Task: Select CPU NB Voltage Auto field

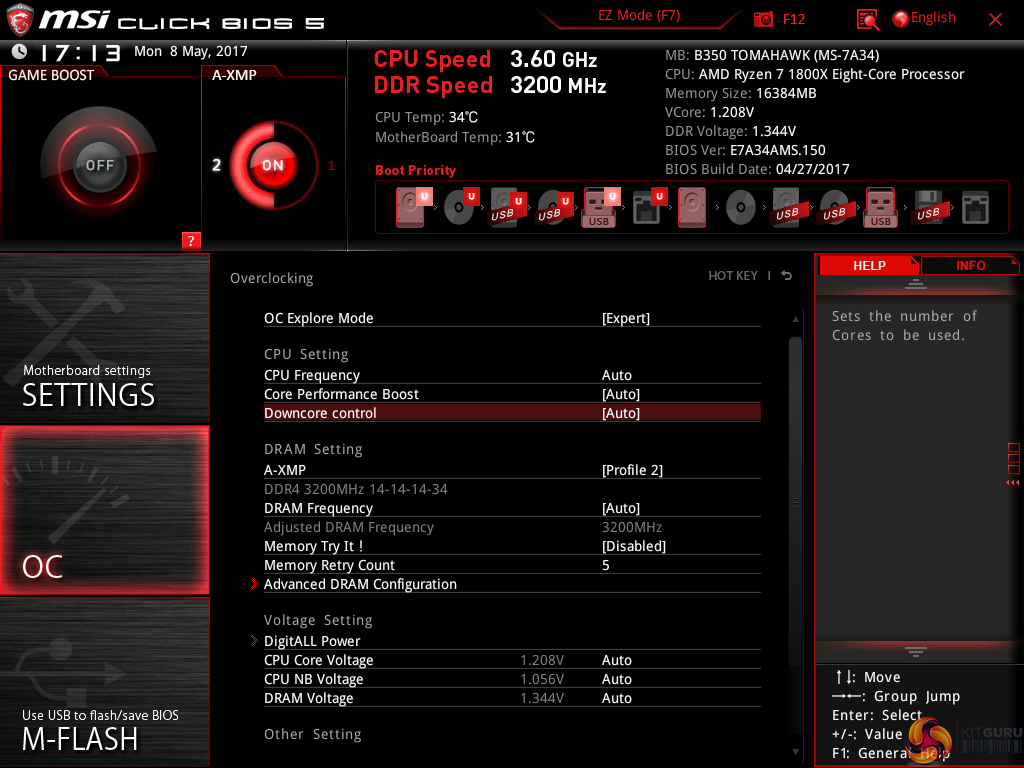Action: tap(616, 679)
